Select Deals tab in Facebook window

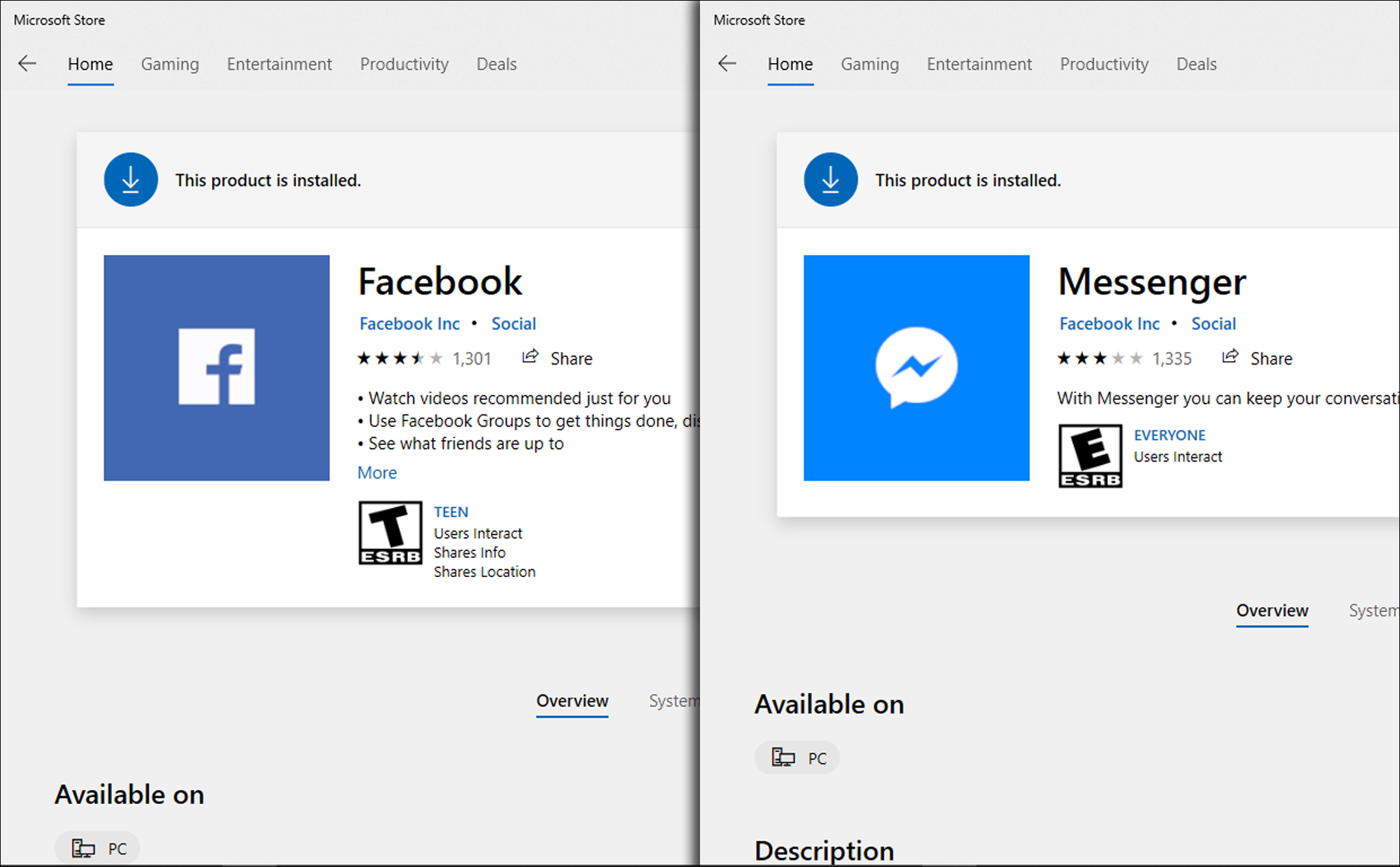pos(496,64)
